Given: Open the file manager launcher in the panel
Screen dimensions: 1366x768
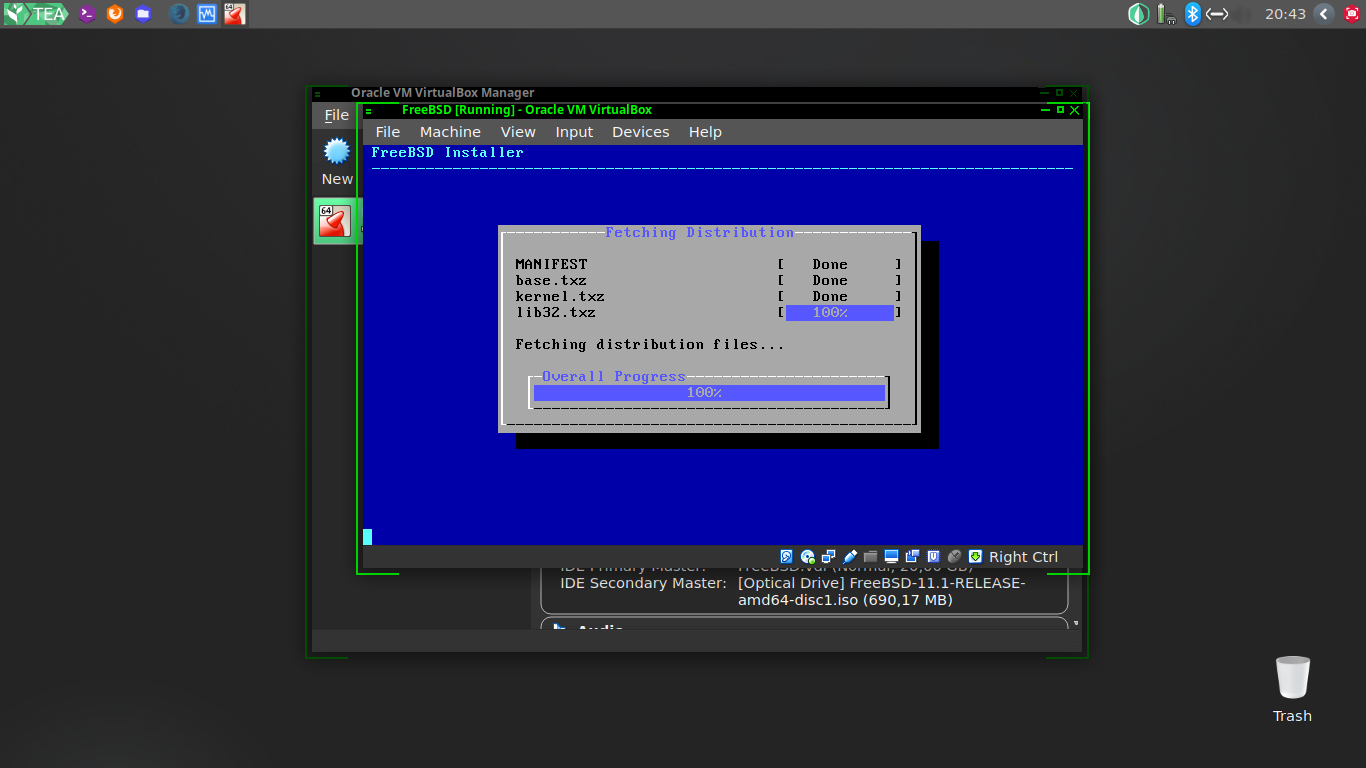Looking at the screenshot, I should (143, 14).
